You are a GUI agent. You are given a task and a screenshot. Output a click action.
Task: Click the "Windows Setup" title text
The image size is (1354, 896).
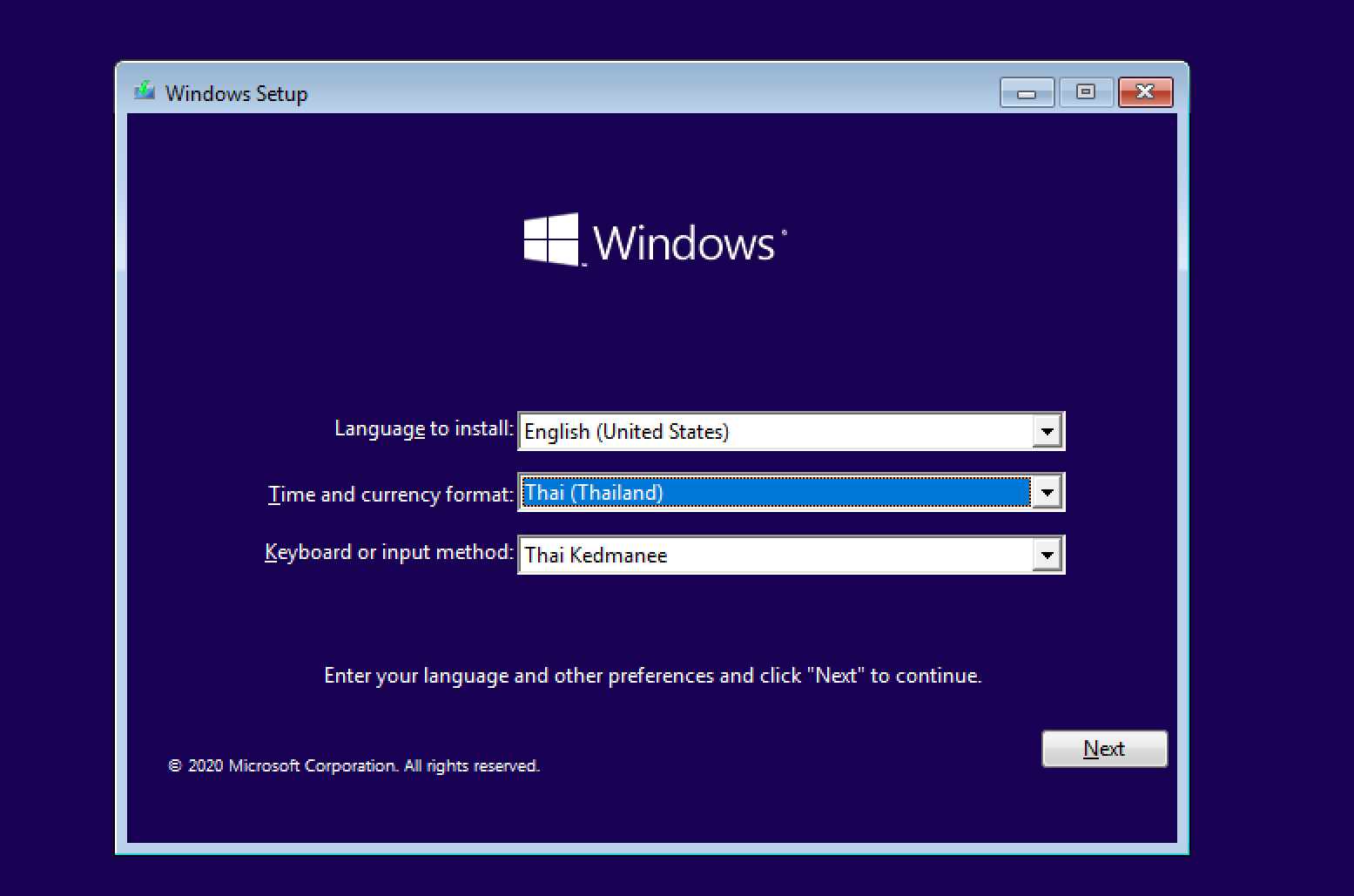click(x=236, y=94)
